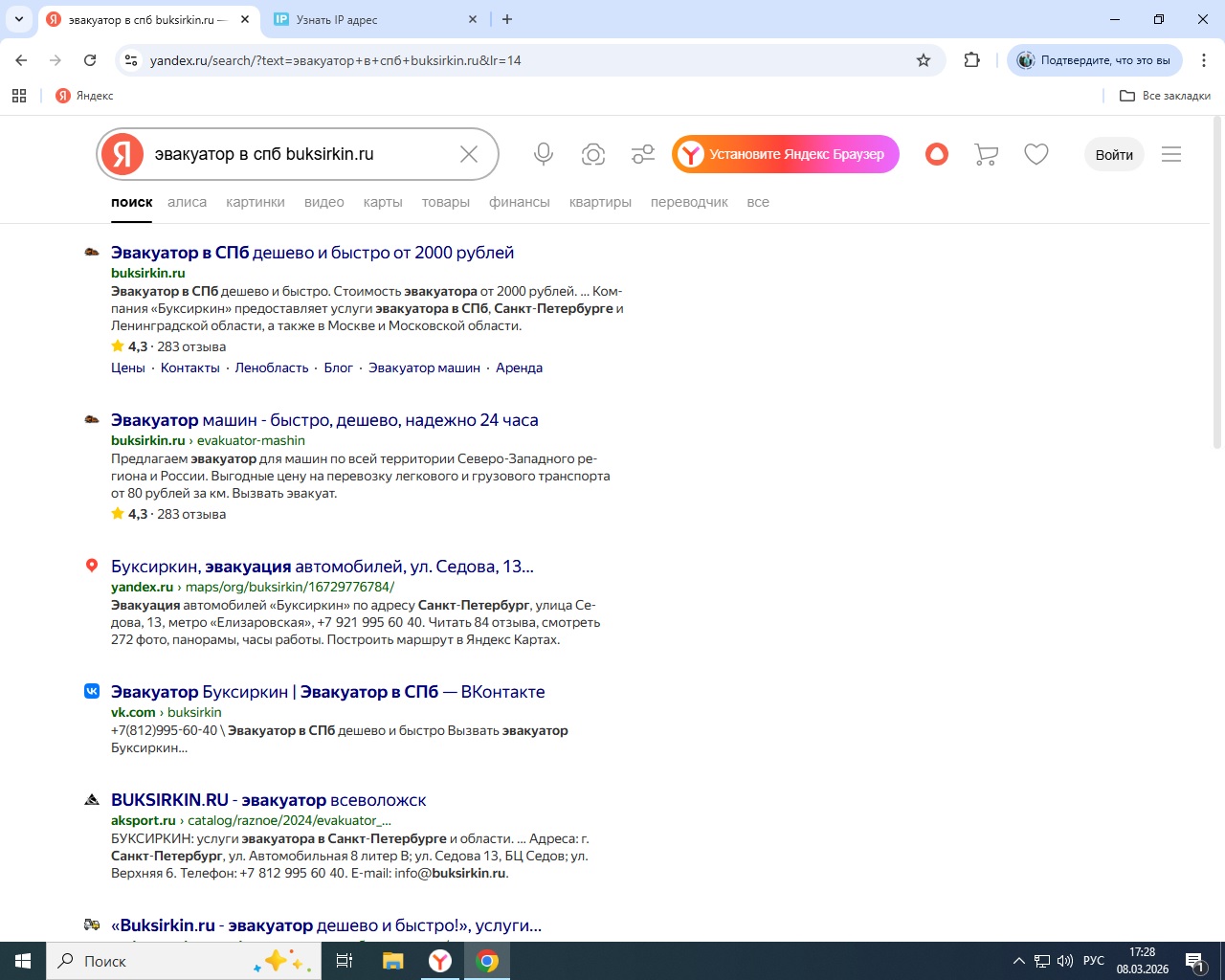
Task: Clear the search query with X icon
Action: pyautogui.click(x=469, y=154)
